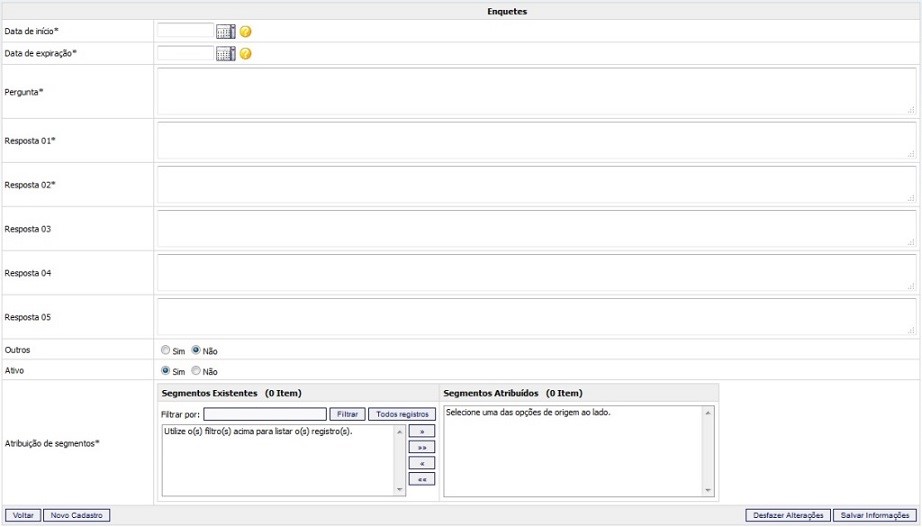Remove selected segment with « button
The width and height of the screenshot is (922, 527).
click(421, 463)
